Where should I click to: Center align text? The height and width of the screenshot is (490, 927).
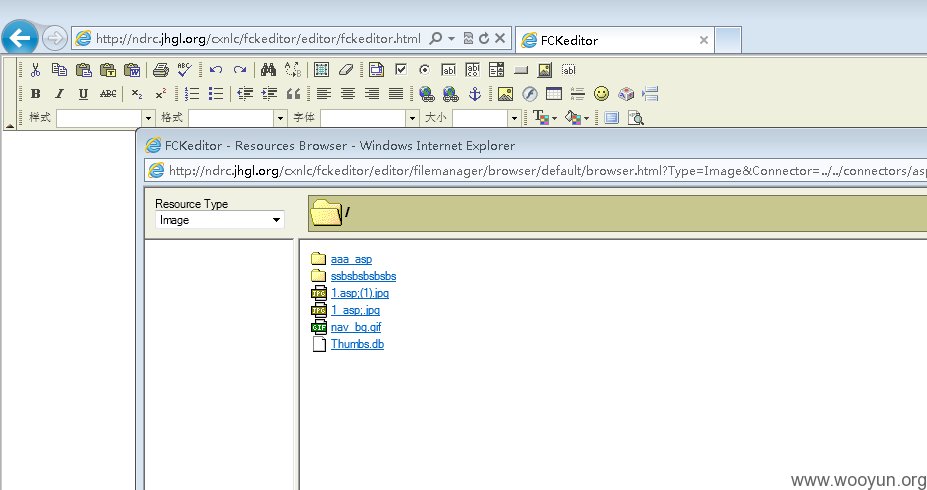click(348, 93)
